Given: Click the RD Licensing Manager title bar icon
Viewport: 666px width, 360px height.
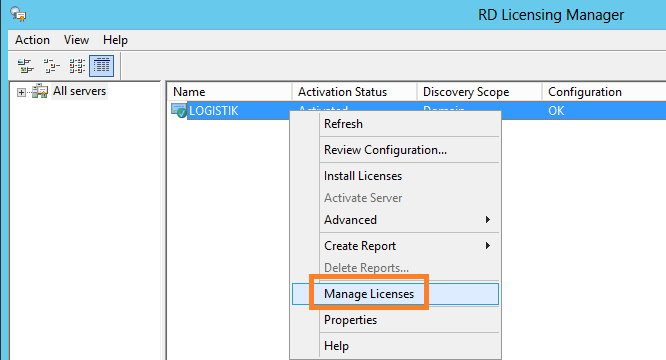Looking at the screenshot, I should (18, 14).
